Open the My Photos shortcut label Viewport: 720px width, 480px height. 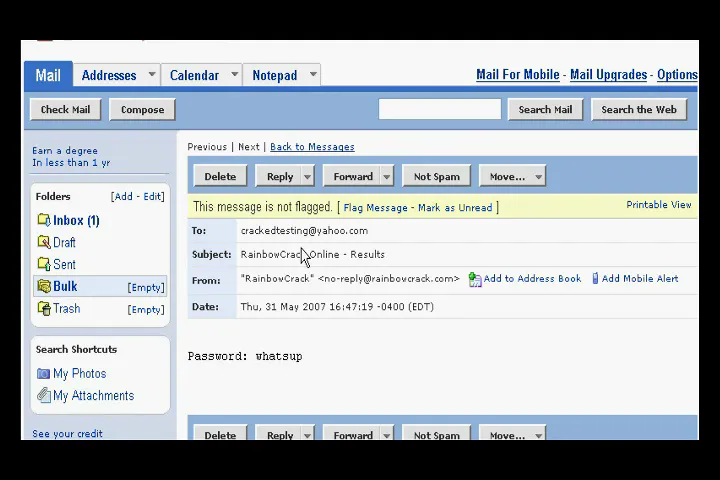pyautogui.click(x=79, y=373)
